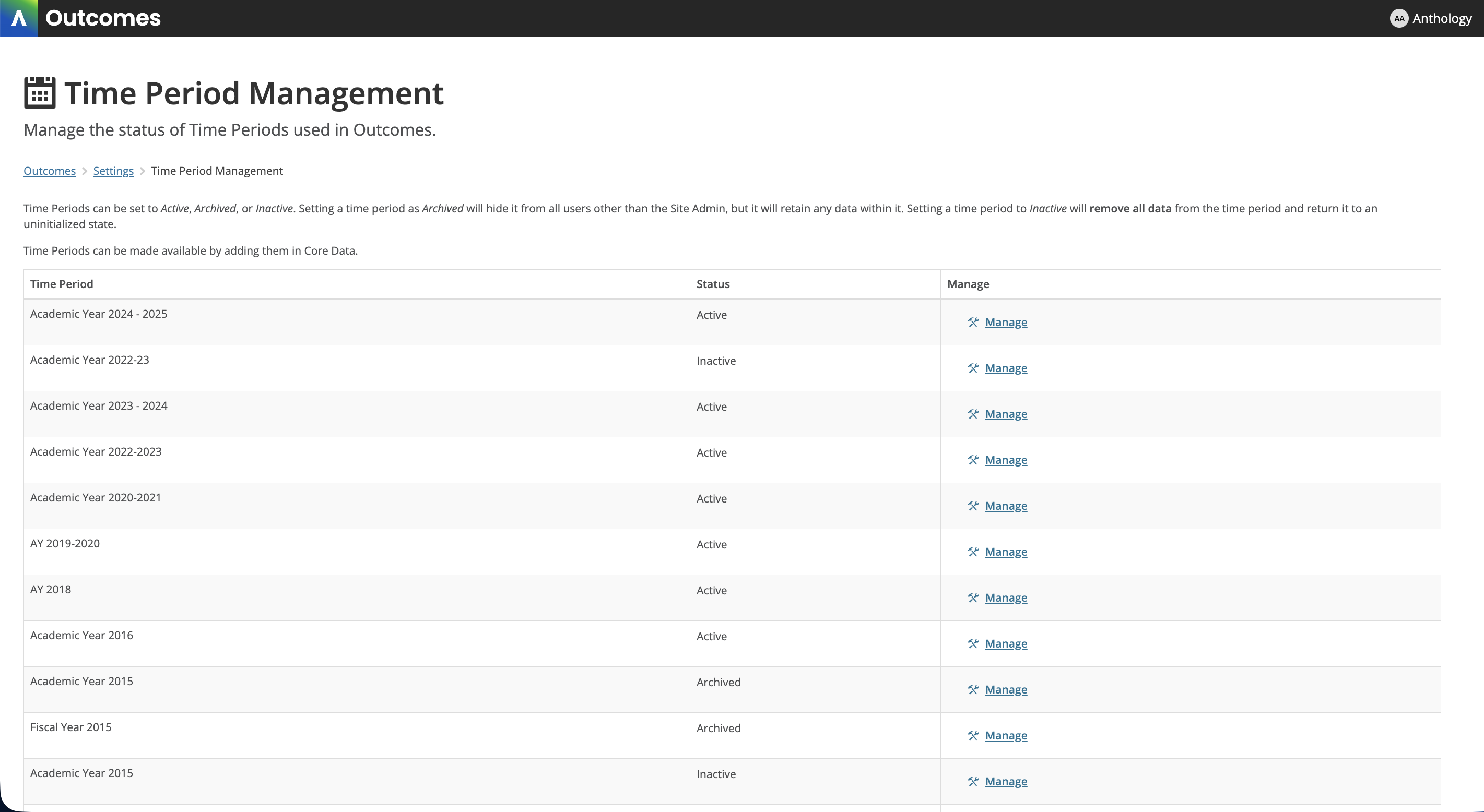Click the Anthology logo icon in header
This screenshot has width=1484, height=812.
pos(18,18)
